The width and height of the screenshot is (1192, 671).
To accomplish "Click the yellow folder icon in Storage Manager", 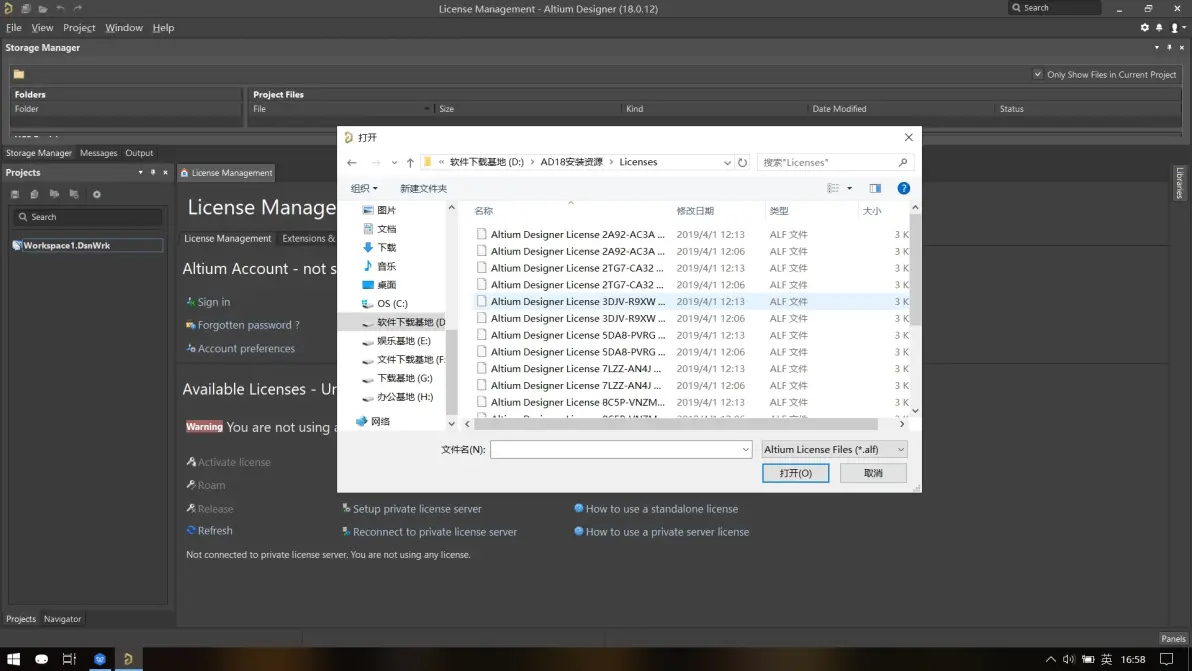I will click(x=19, y=74).
